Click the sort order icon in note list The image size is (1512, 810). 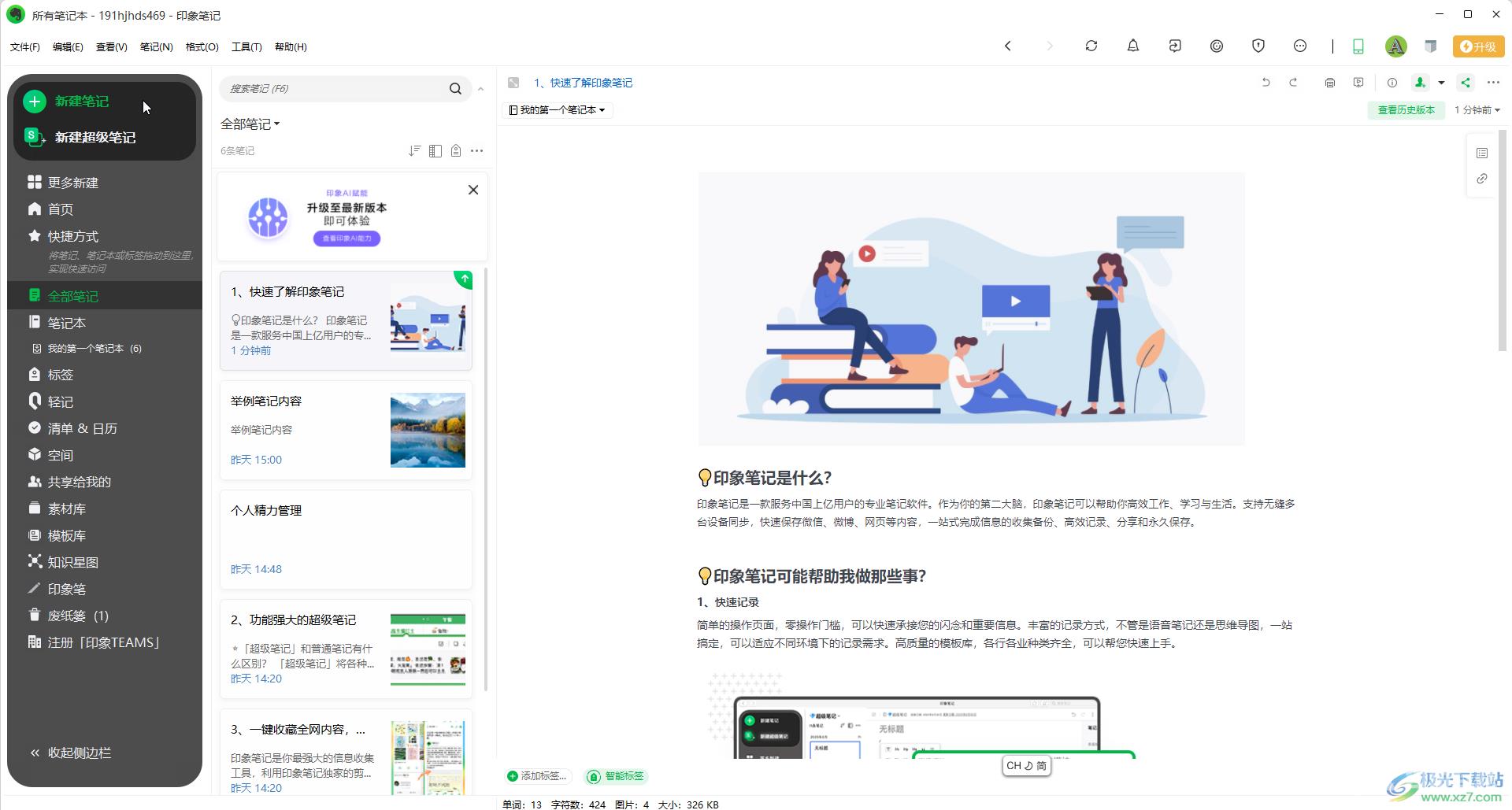pos(414,150)
